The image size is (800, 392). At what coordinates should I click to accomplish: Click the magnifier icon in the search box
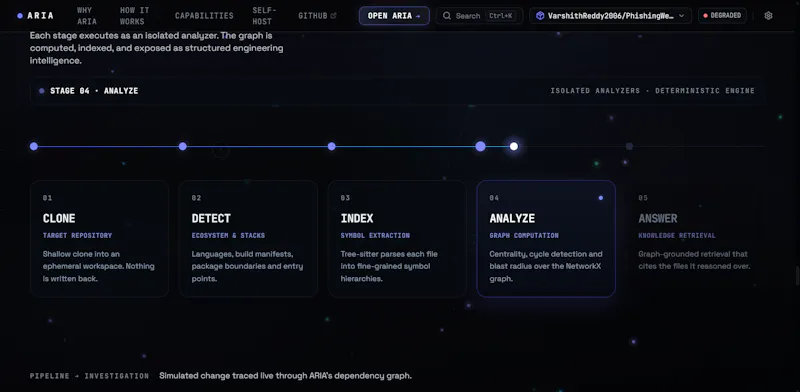click(x=447, y=16)
